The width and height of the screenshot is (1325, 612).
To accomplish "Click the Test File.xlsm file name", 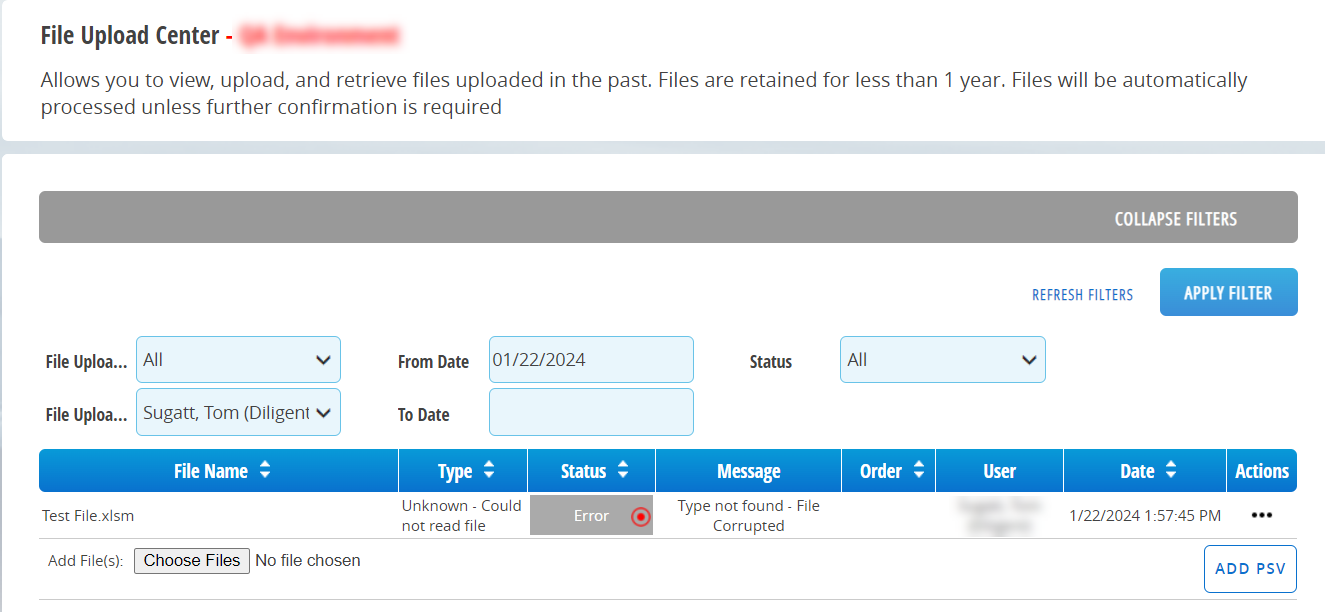I will (x=88, y=516).
